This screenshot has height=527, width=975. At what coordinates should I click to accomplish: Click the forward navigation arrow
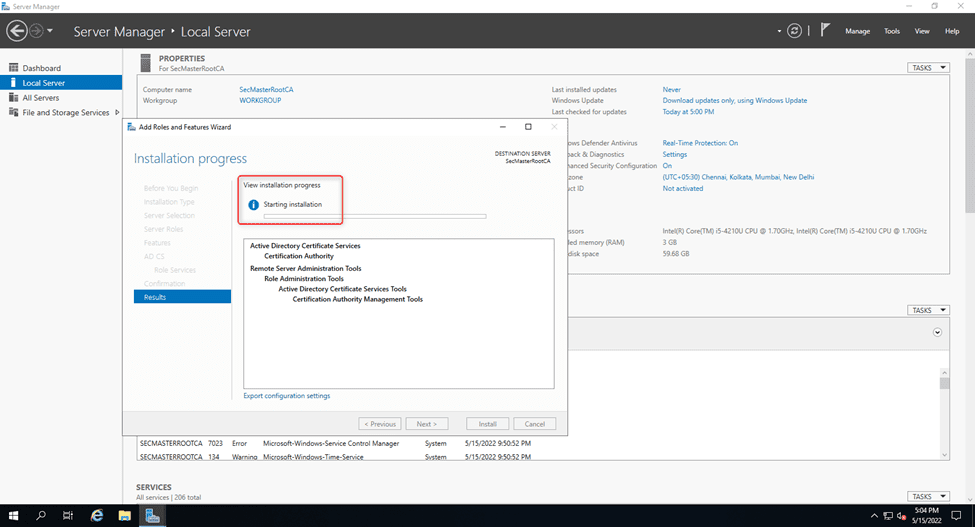click(x=37, y=30)
